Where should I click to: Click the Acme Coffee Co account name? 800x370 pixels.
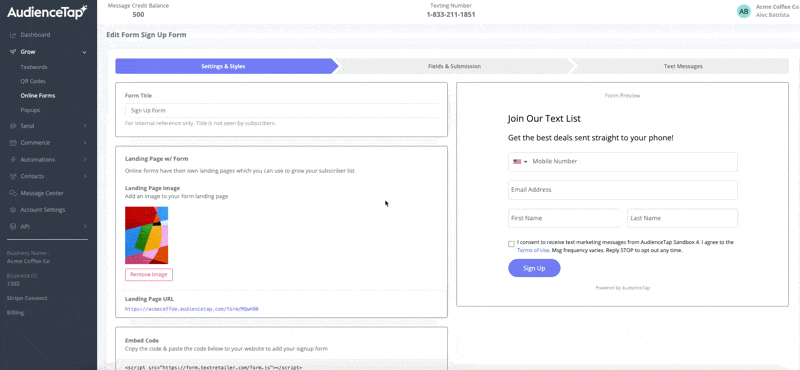778,7
